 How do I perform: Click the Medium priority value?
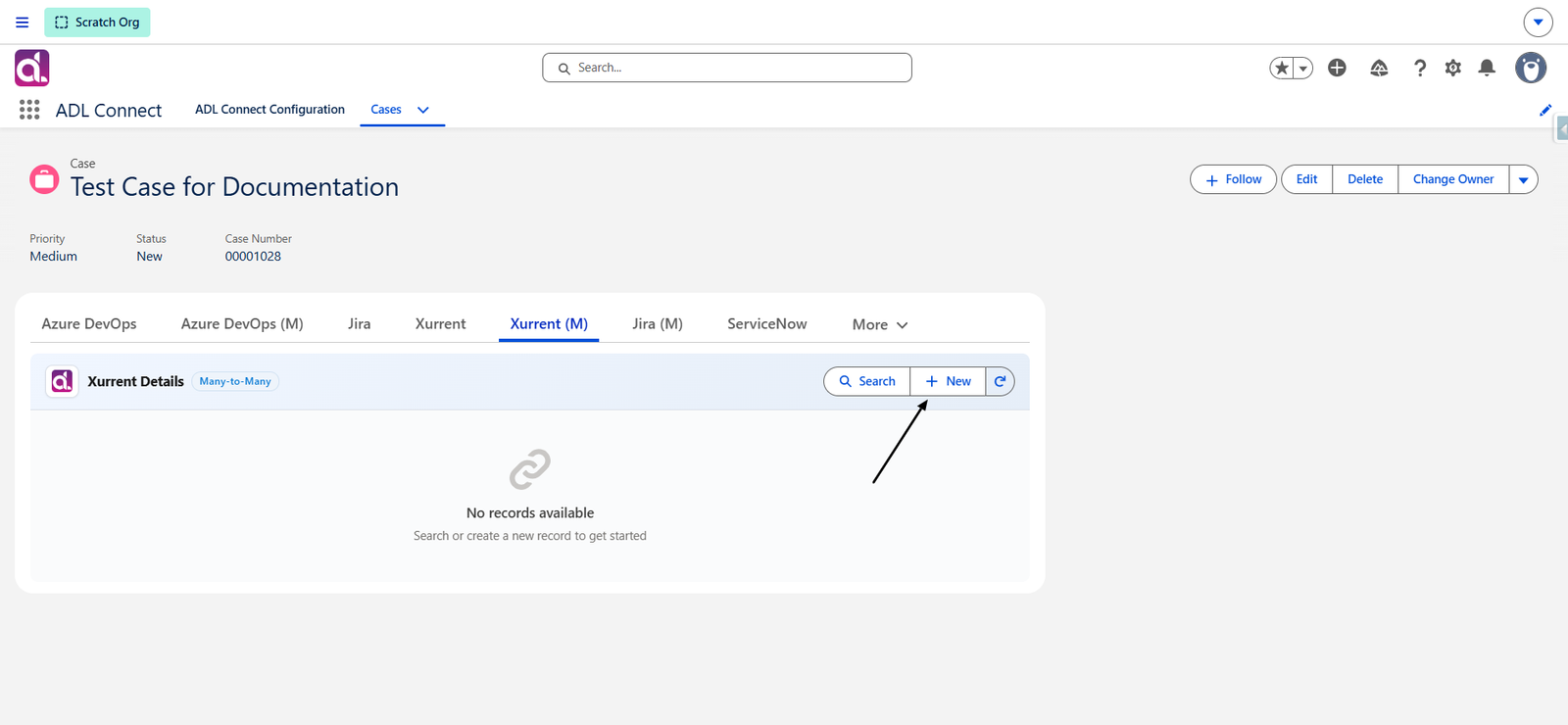click(53, 257)
